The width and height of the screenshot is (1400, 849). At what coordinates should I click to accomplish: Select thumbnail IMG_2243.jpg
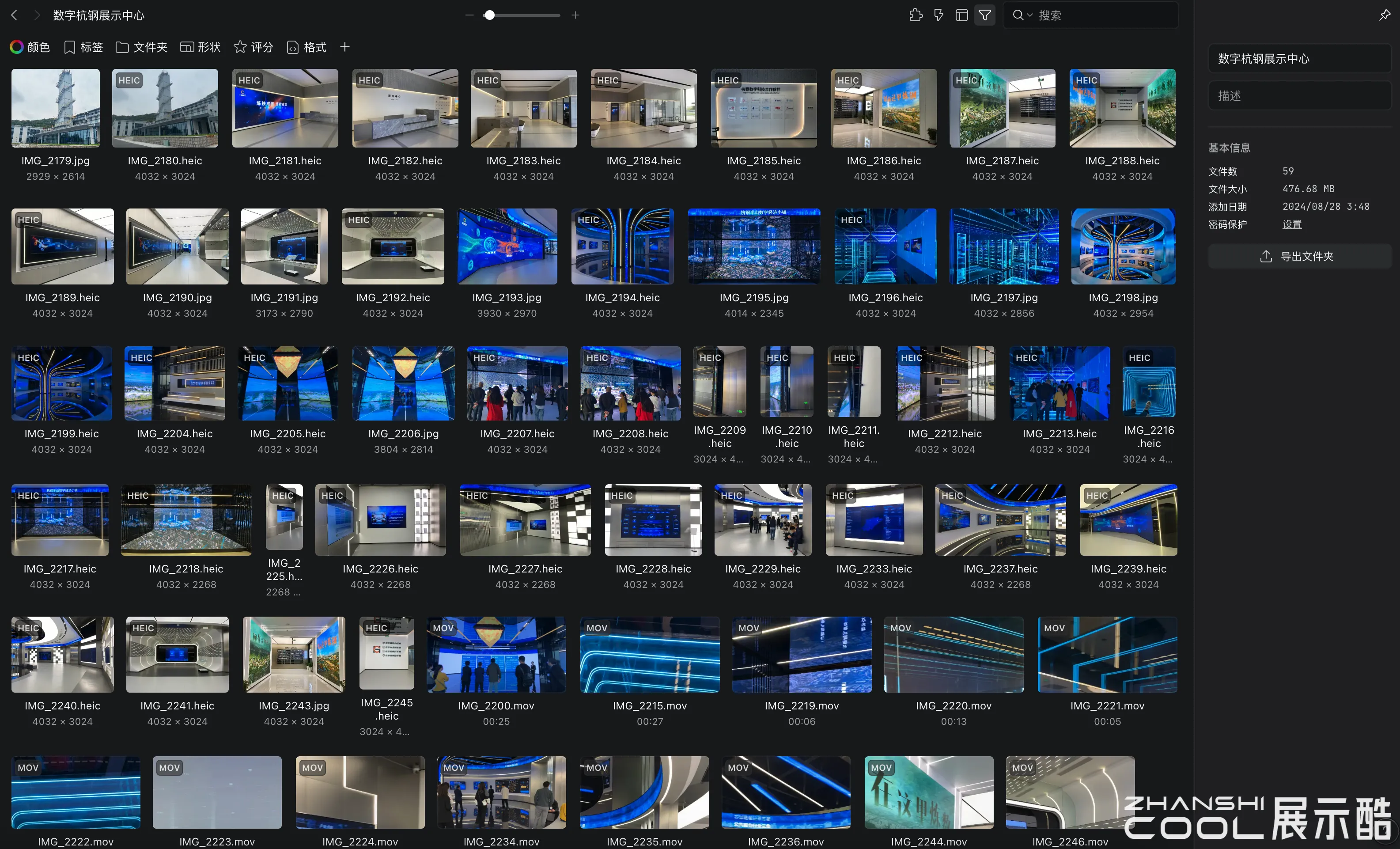(x=294, y=655)
